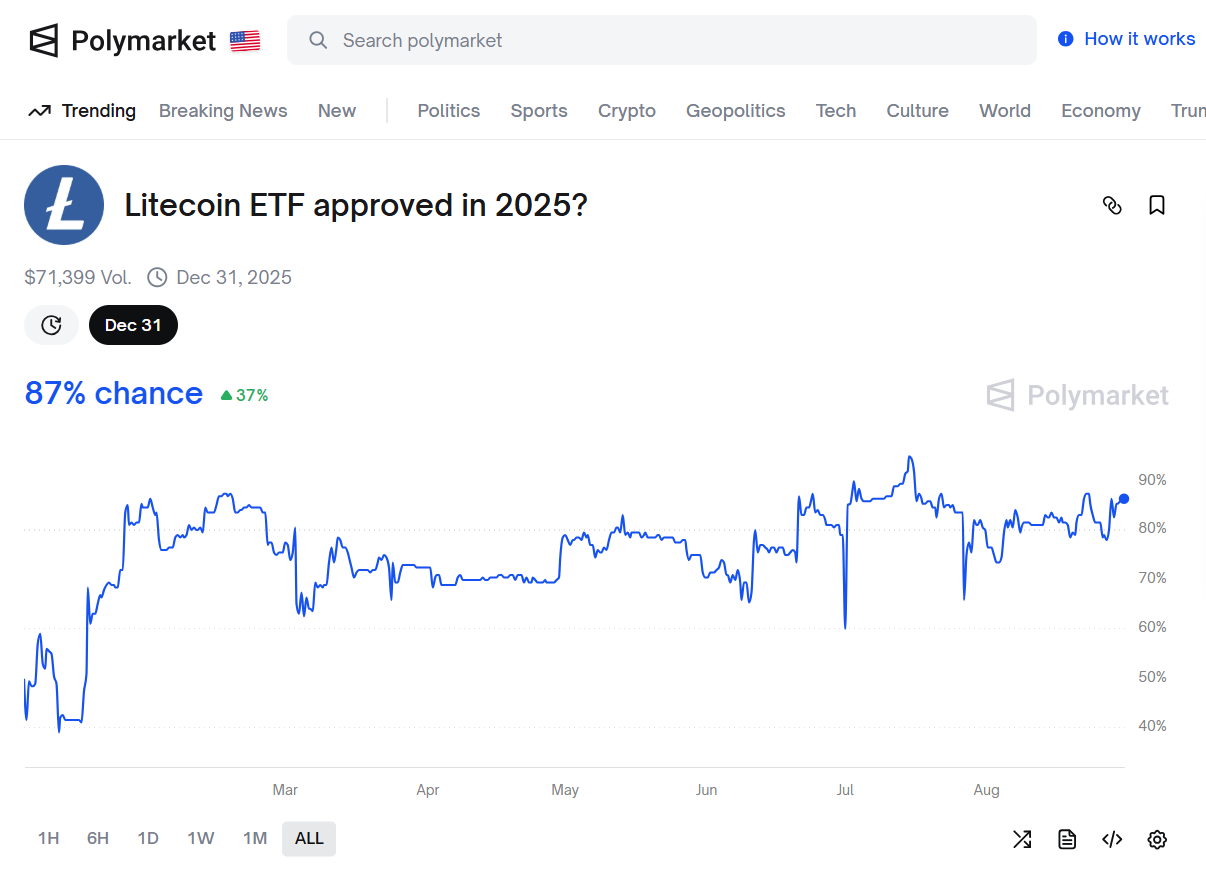This screenshot has width=1206, height=888.
Task: Click the How it works link
Action: coord(1126,38)
